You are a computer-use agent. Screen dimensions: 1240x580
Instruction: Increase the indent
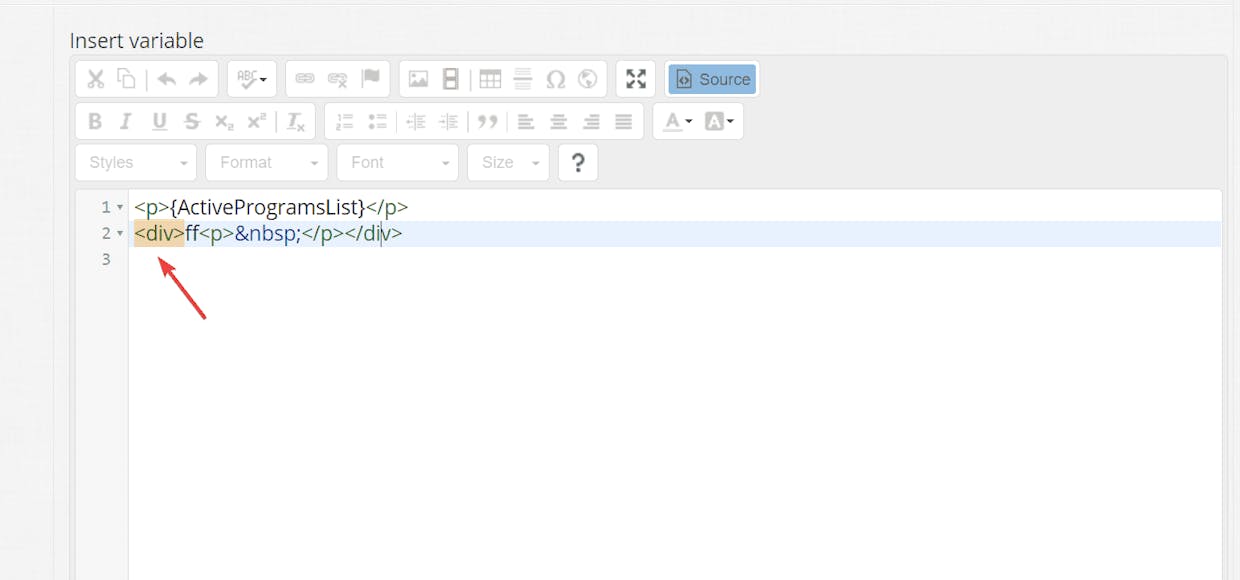[448, 122]
